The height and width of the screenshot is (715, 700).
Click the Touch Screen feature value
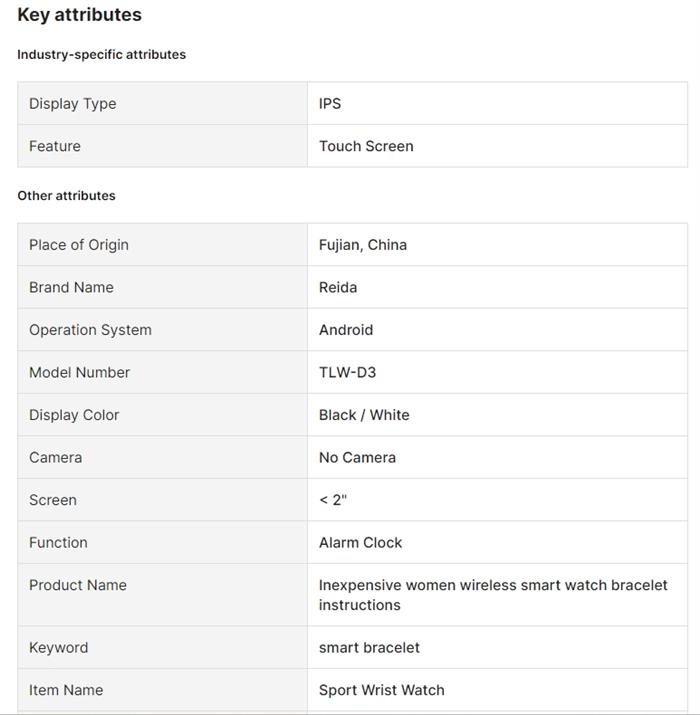pos(366,146)
